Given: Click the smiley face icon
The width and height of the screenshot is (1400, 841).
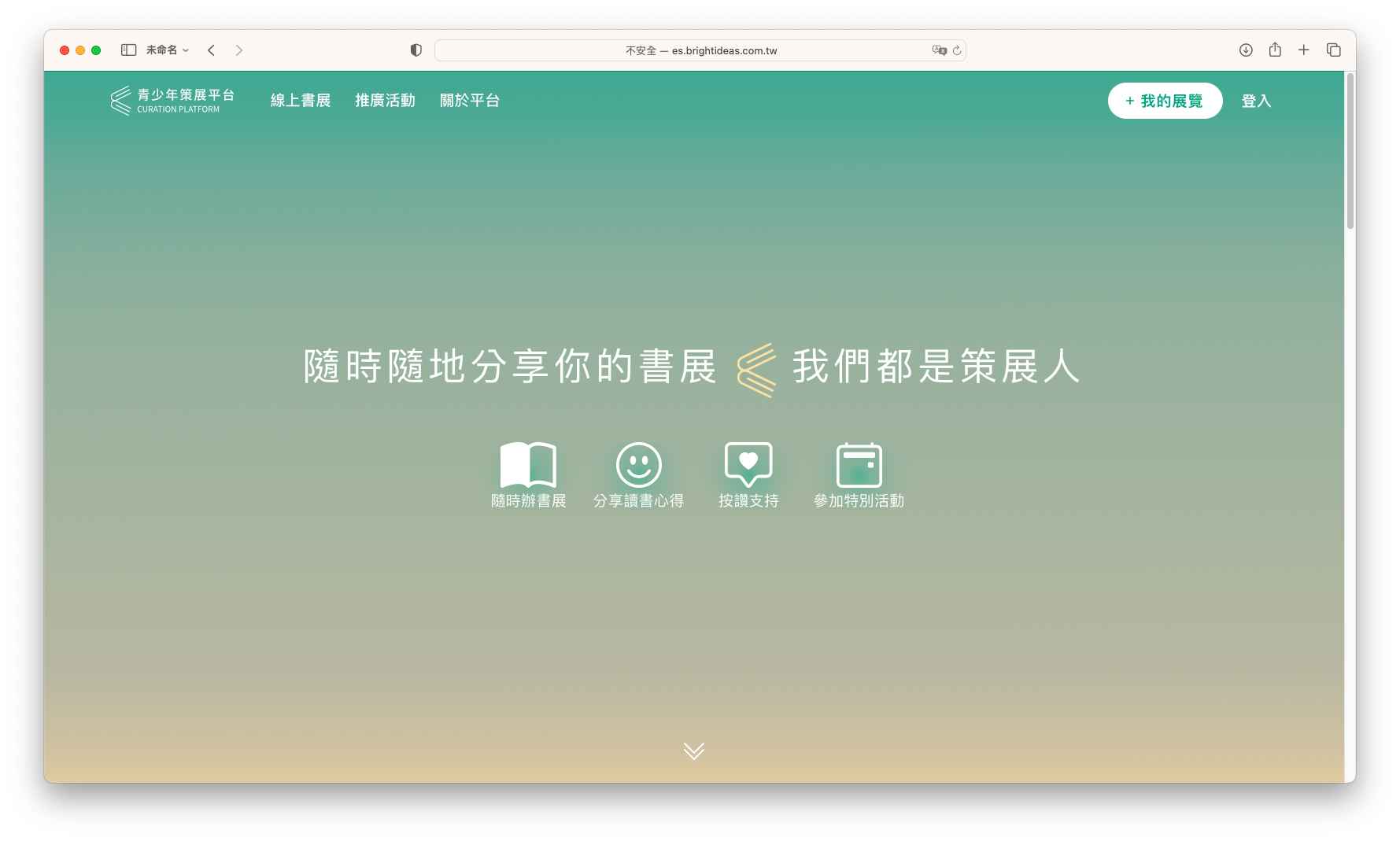Looking at the screenshot, I should 638,464.
